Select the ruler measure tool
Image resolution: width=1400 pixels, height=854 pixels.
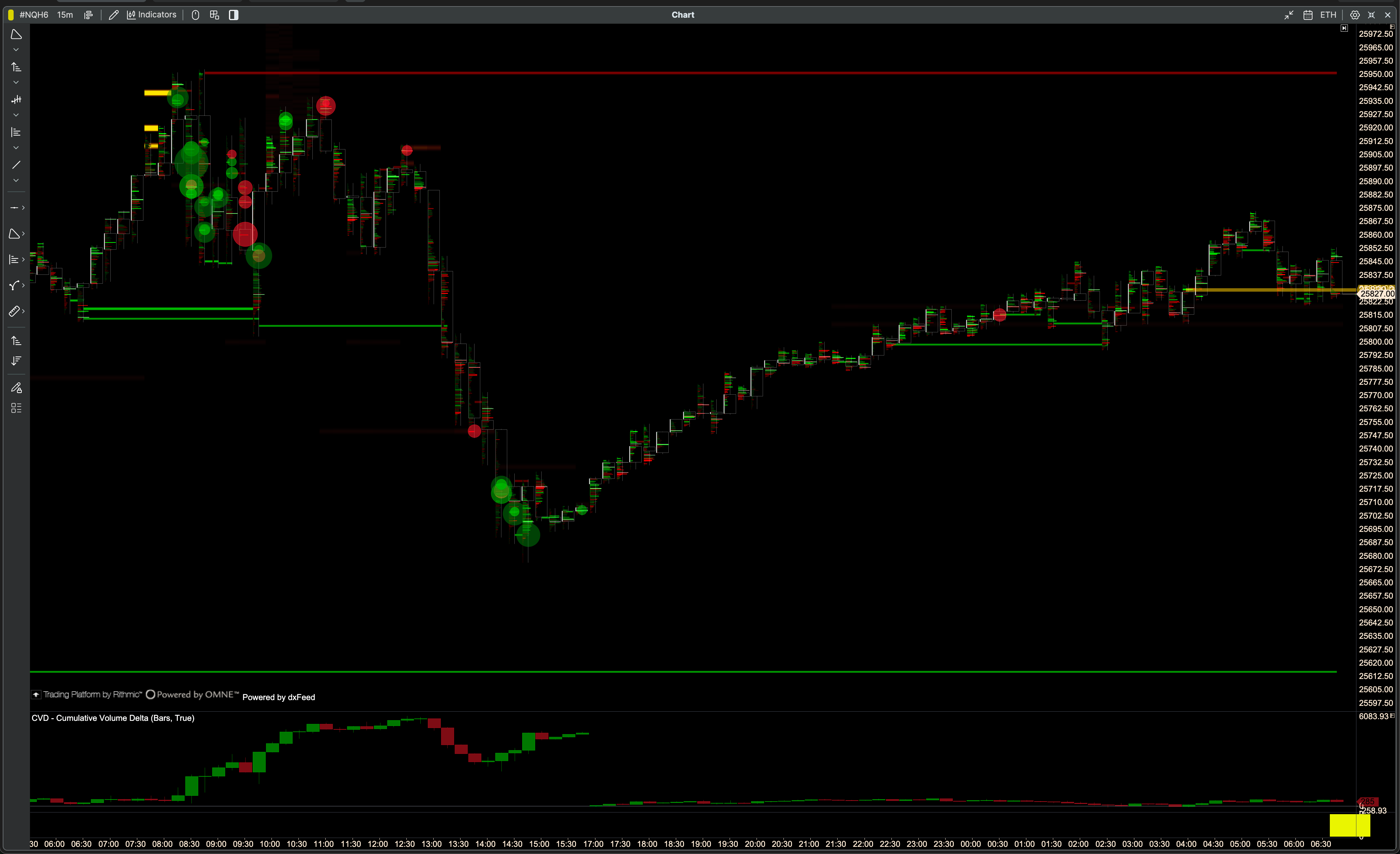(14, 311)
